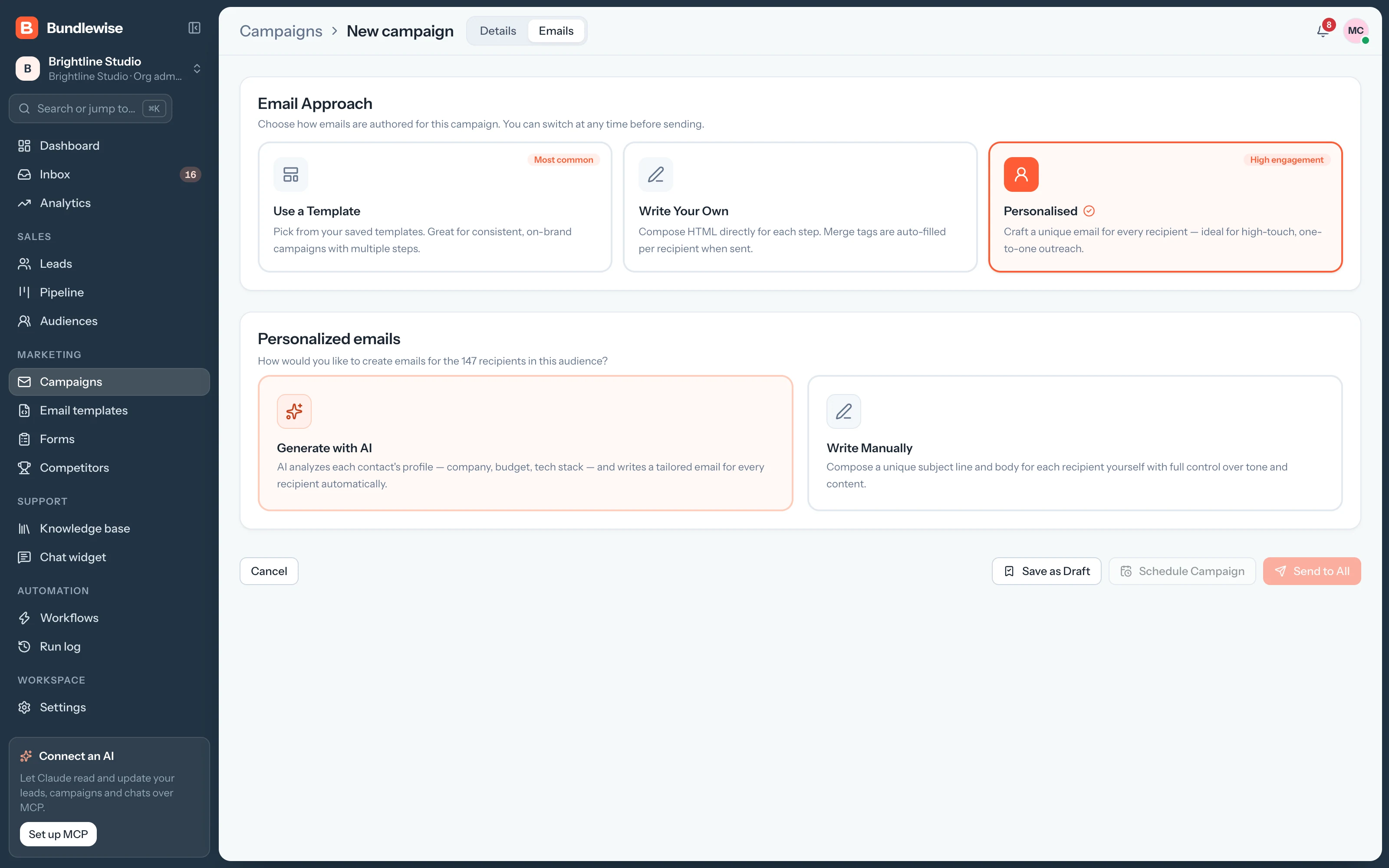Select the Personalised approach card
The height and width of the screenshot is (868, 1389).
click(1165, 207)
